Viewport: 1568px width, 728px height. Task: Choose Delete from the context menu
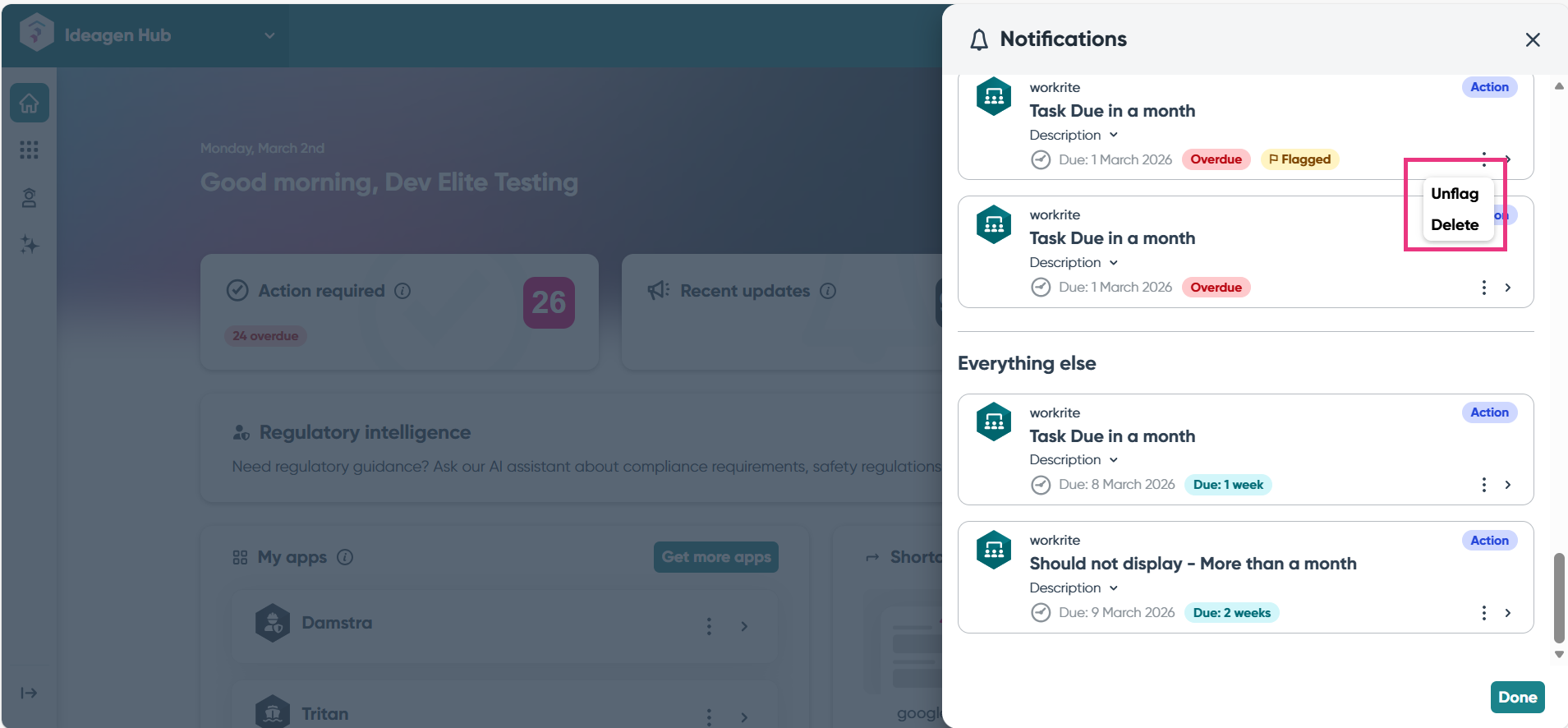pos(1454,225)
